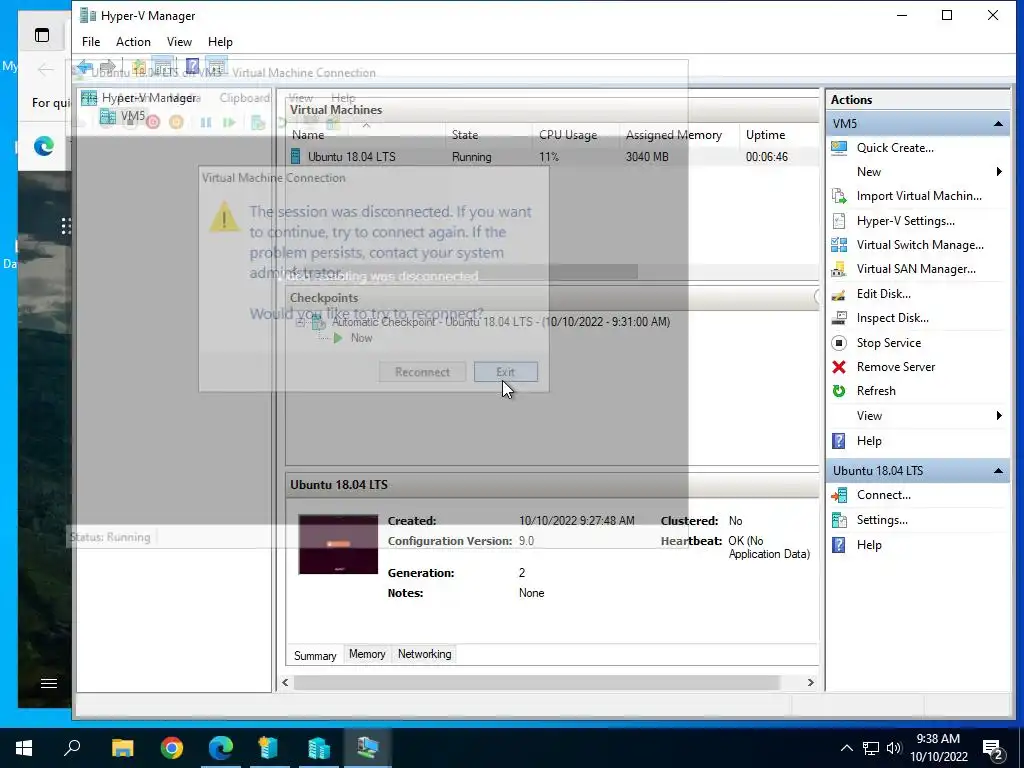Open Settings under Ubuntu 18.04 LTS actions
1024x768 pixels.
(882, 520)
